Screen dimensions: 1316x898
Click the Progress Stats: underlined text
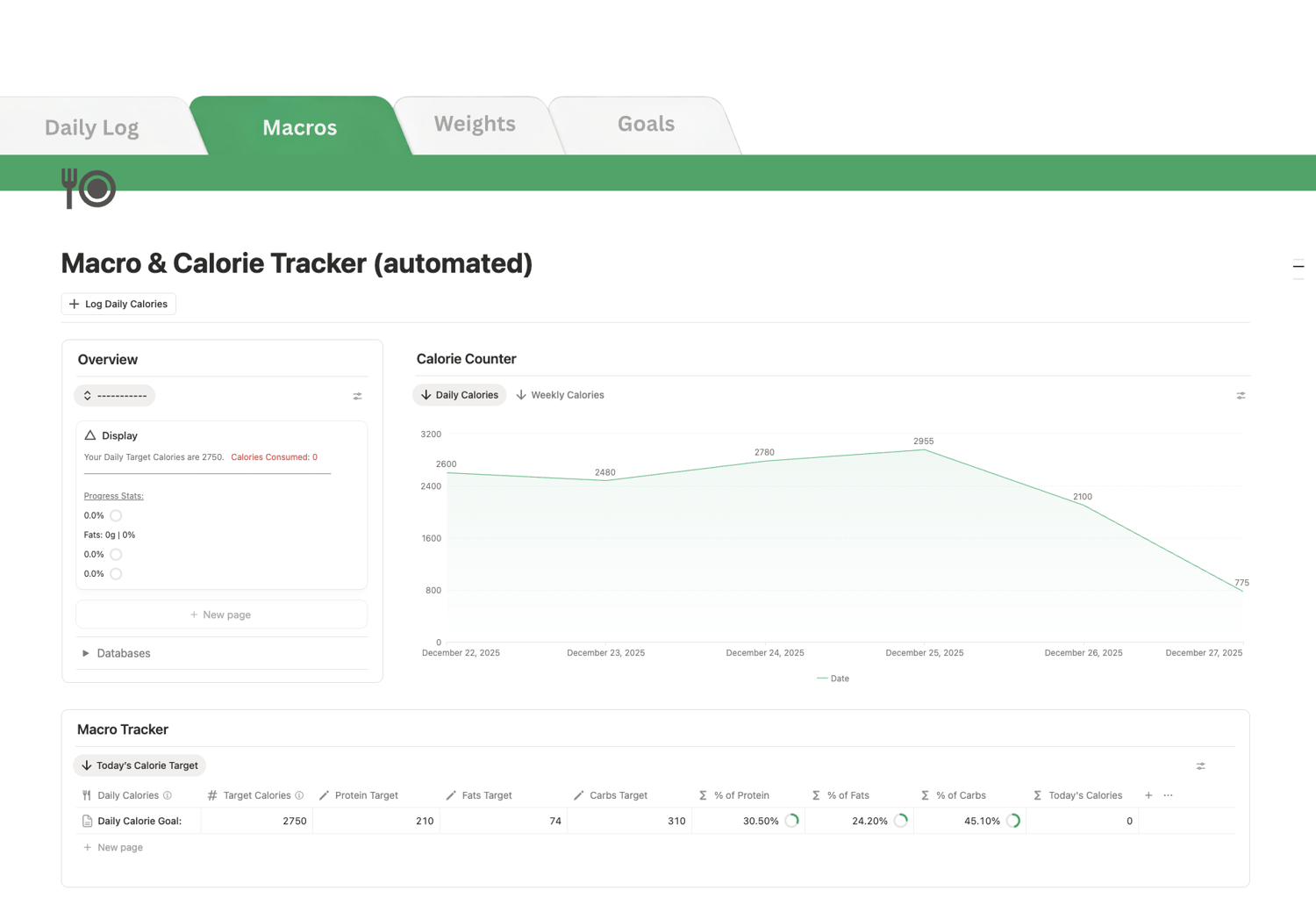tap(114, 496)
